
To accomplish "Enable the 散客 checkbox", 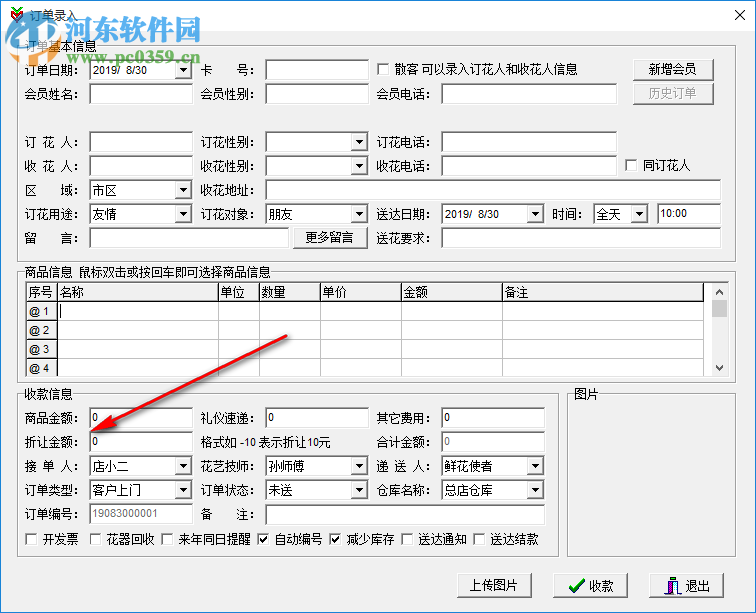I will 383,69.
